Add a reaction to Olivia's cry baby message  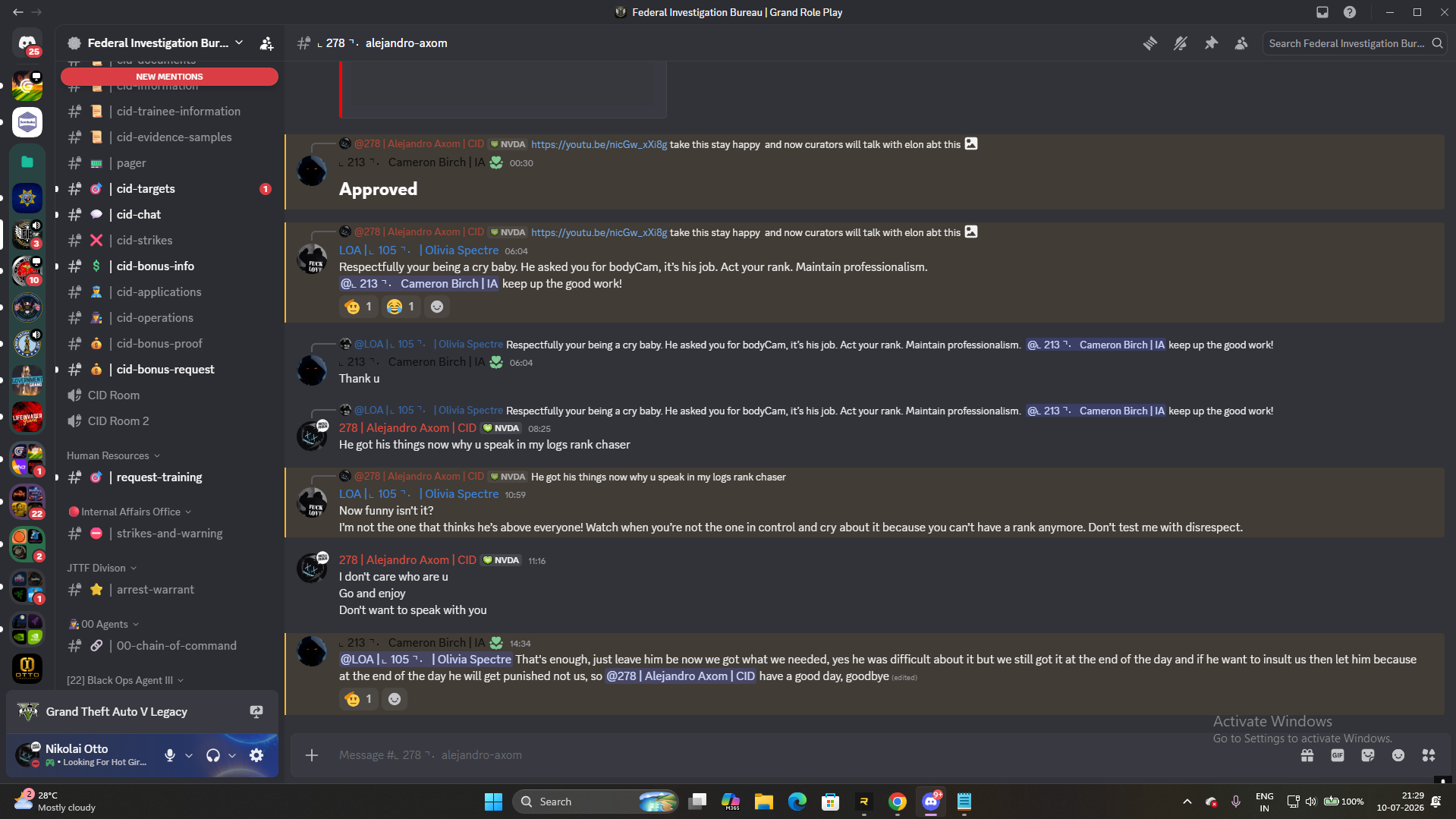[437, 307]
